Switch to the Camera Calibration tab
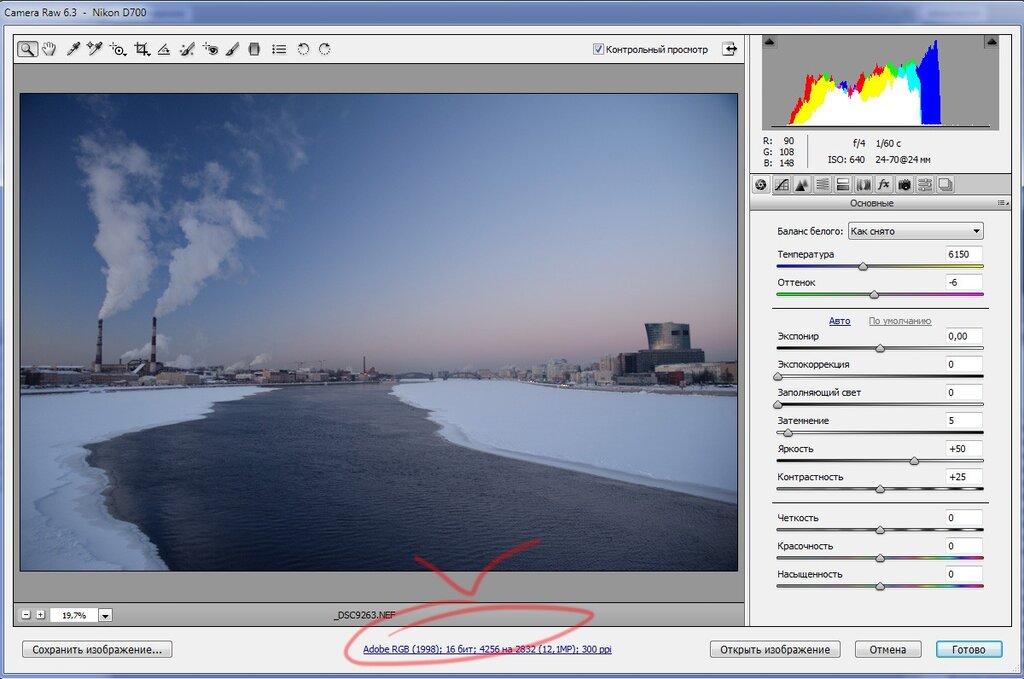Image resolution: width=1024 pixels, height=679 pixels. click(904, 185)
